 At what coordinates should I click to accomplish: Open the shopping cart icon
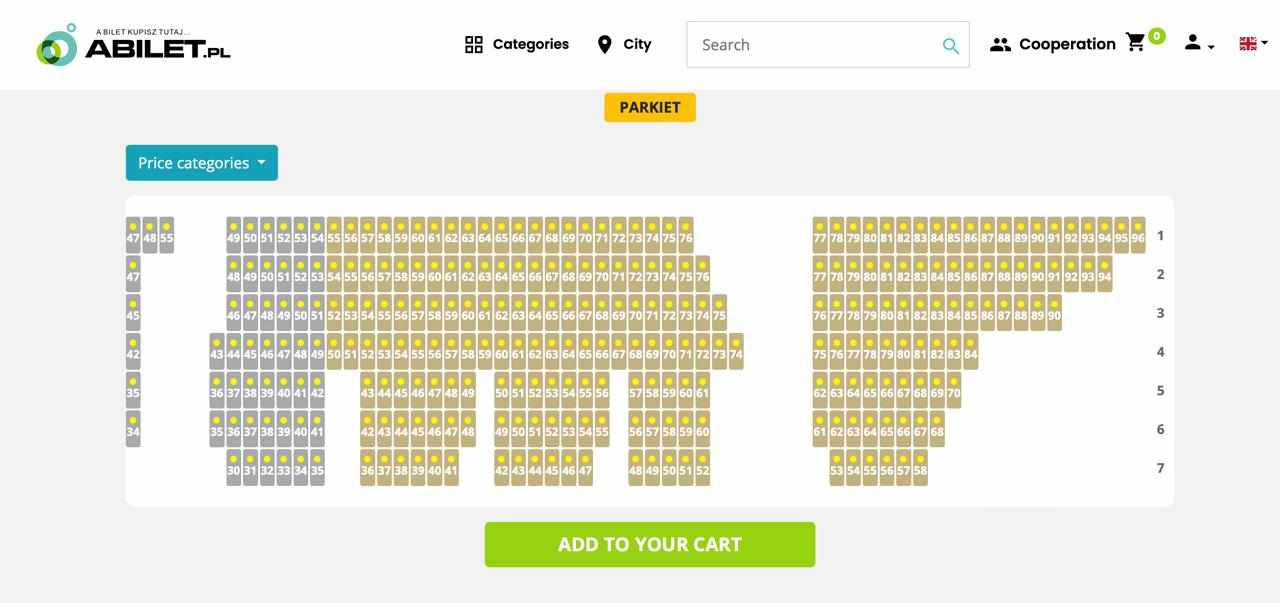[x=1136, y=42]
